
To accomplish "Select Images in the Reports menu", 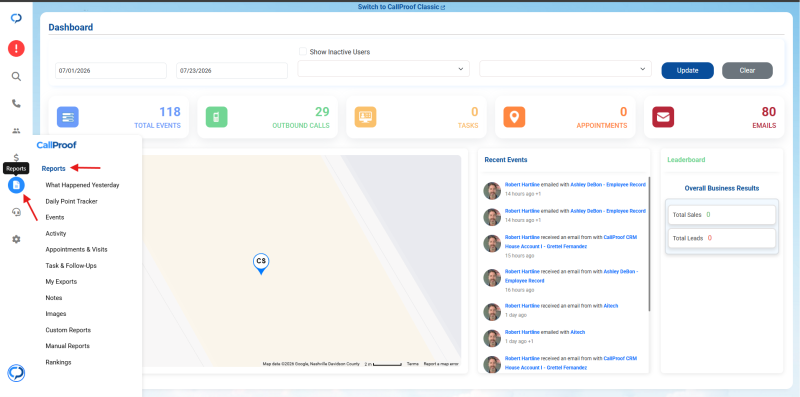I will pyautogui.click(x=56, y=314).
